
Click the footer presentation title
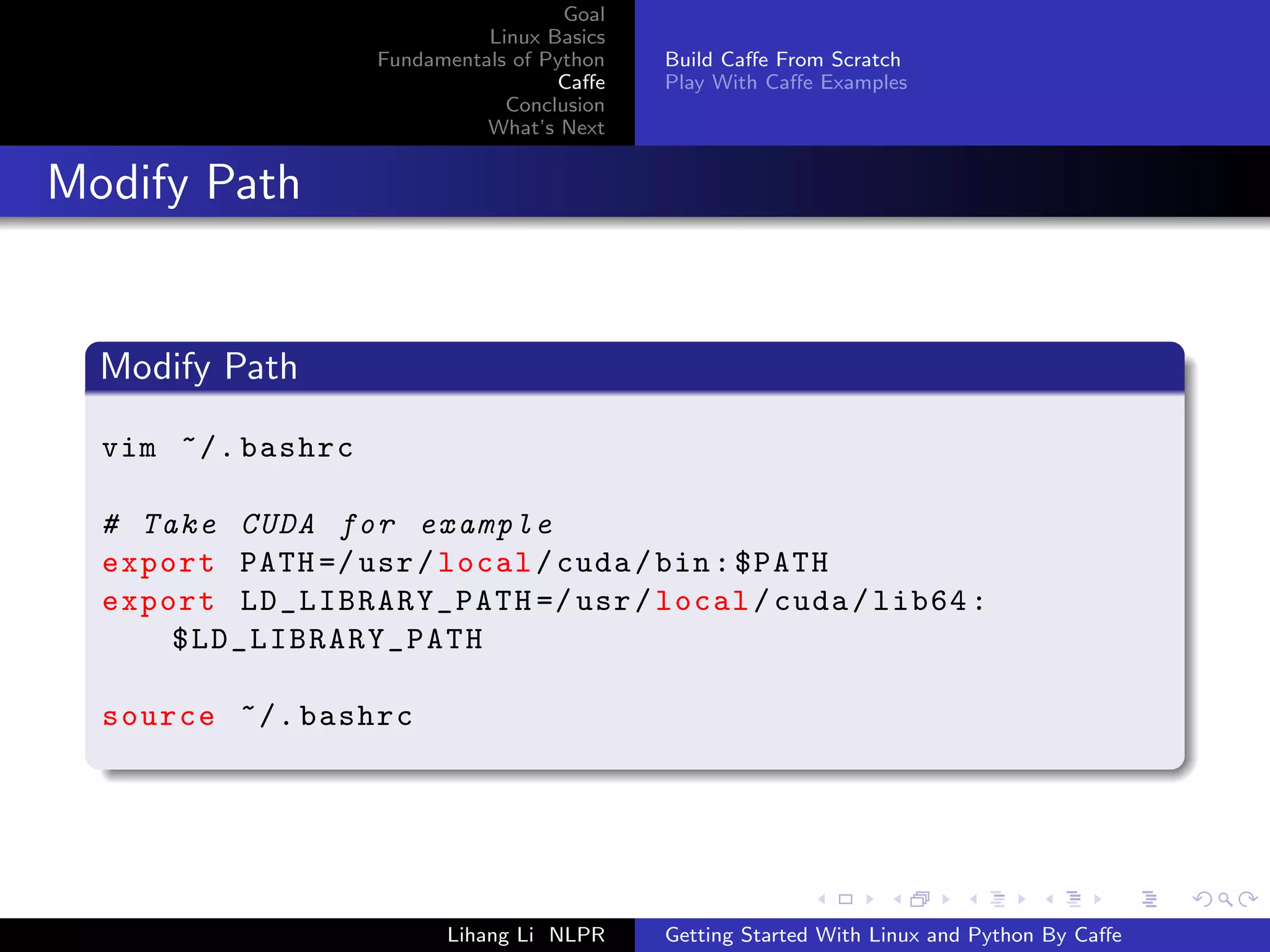coord(894,935)
